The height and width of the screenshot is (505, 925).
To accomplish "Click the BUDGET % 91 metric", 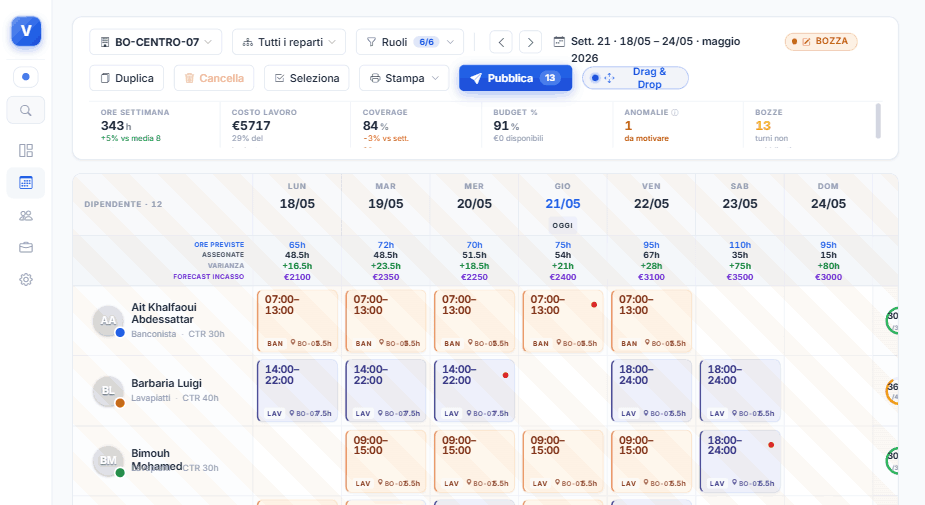I will click(547, 124).
